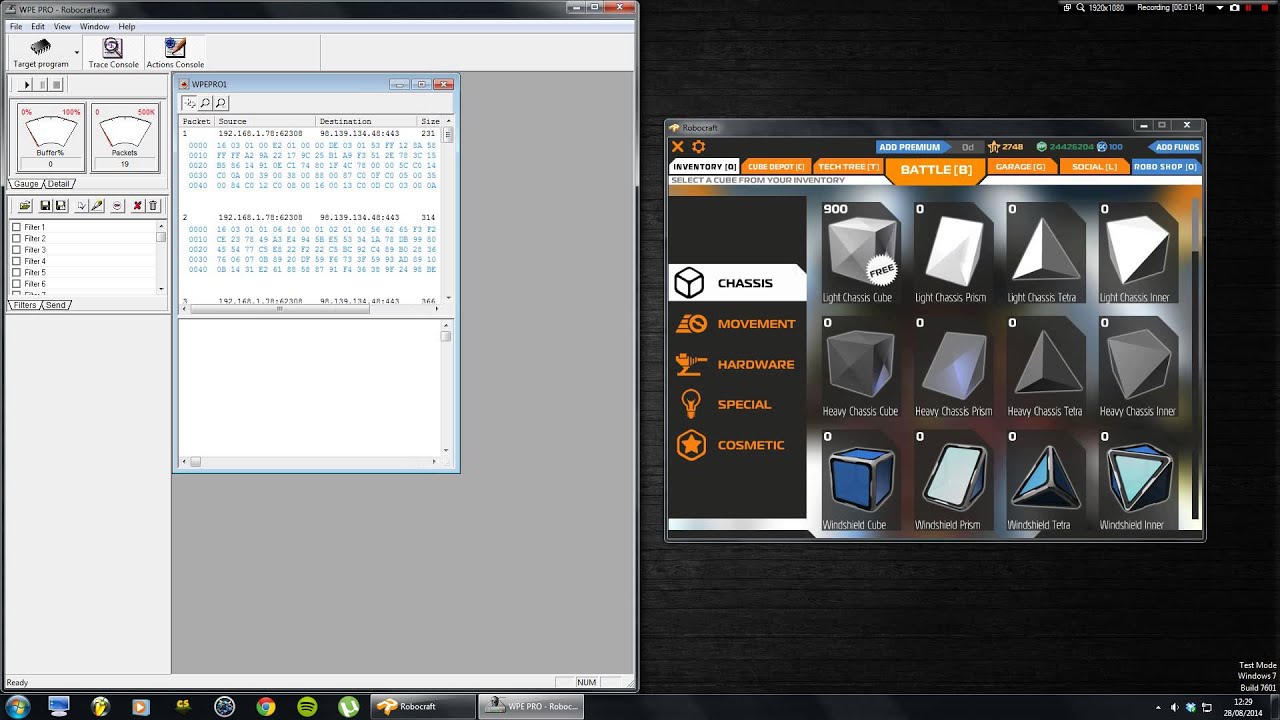Open the Target program selector

point(41,53)
